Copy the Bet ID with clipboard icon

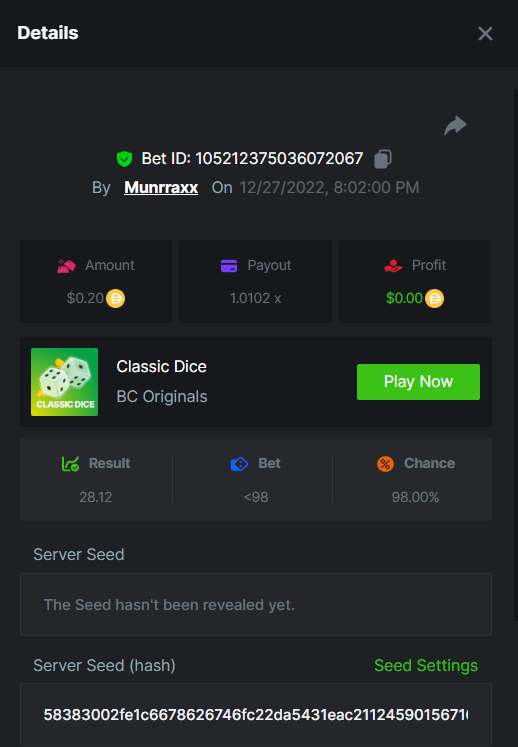coord(383,159)
